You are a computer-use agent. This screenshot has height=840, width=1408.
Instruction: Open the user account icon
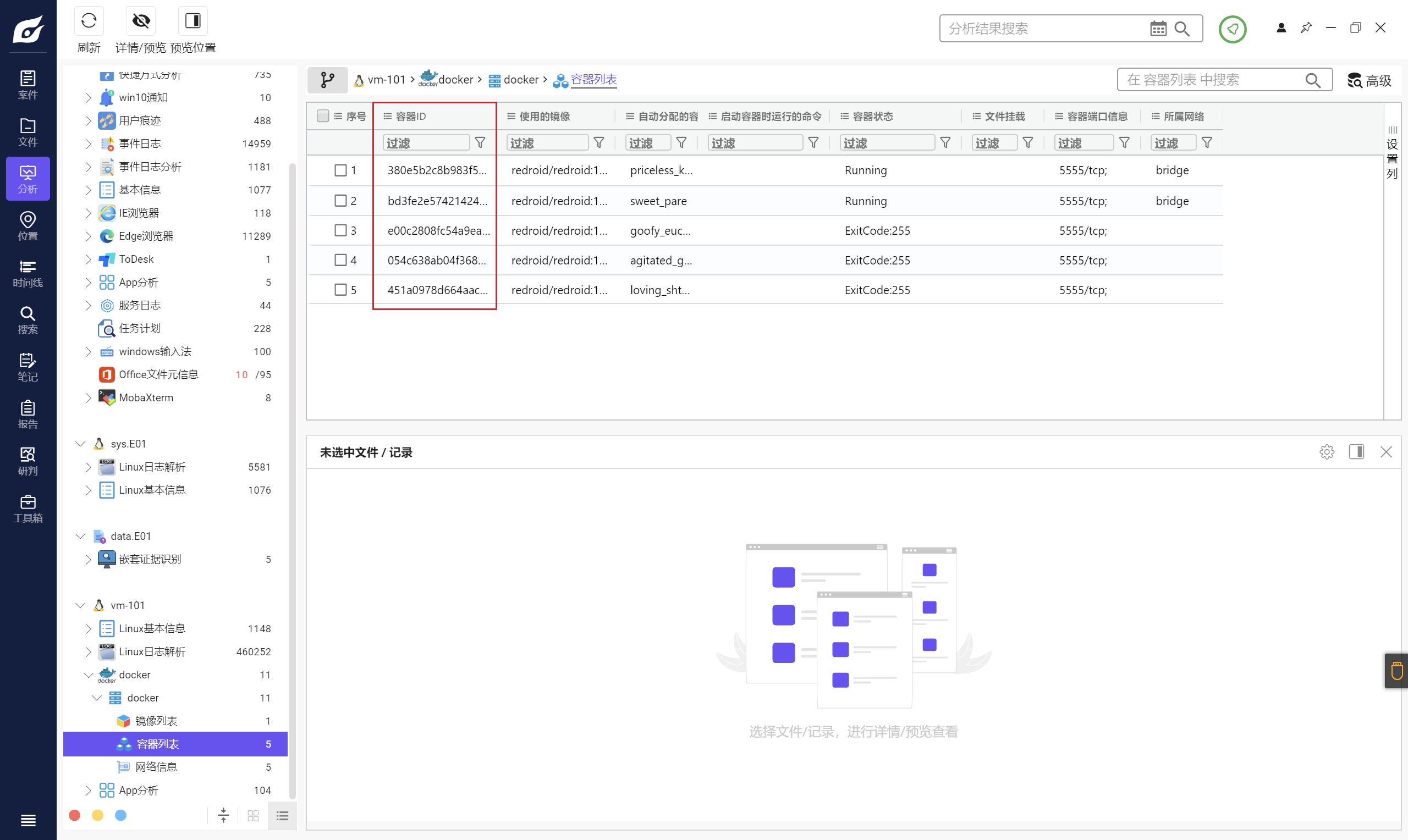1280,27
